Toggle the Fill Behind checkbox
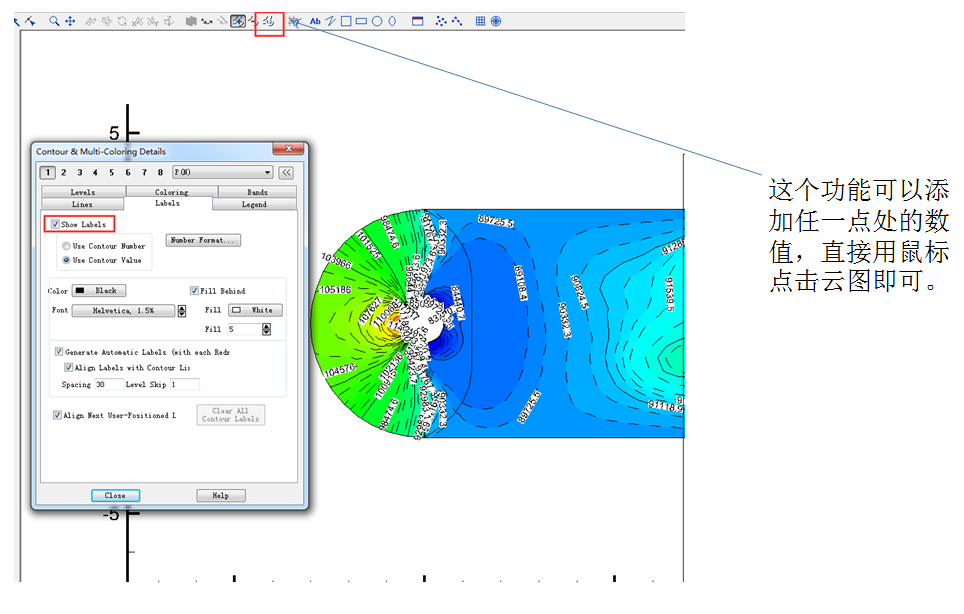 [194, 291]
